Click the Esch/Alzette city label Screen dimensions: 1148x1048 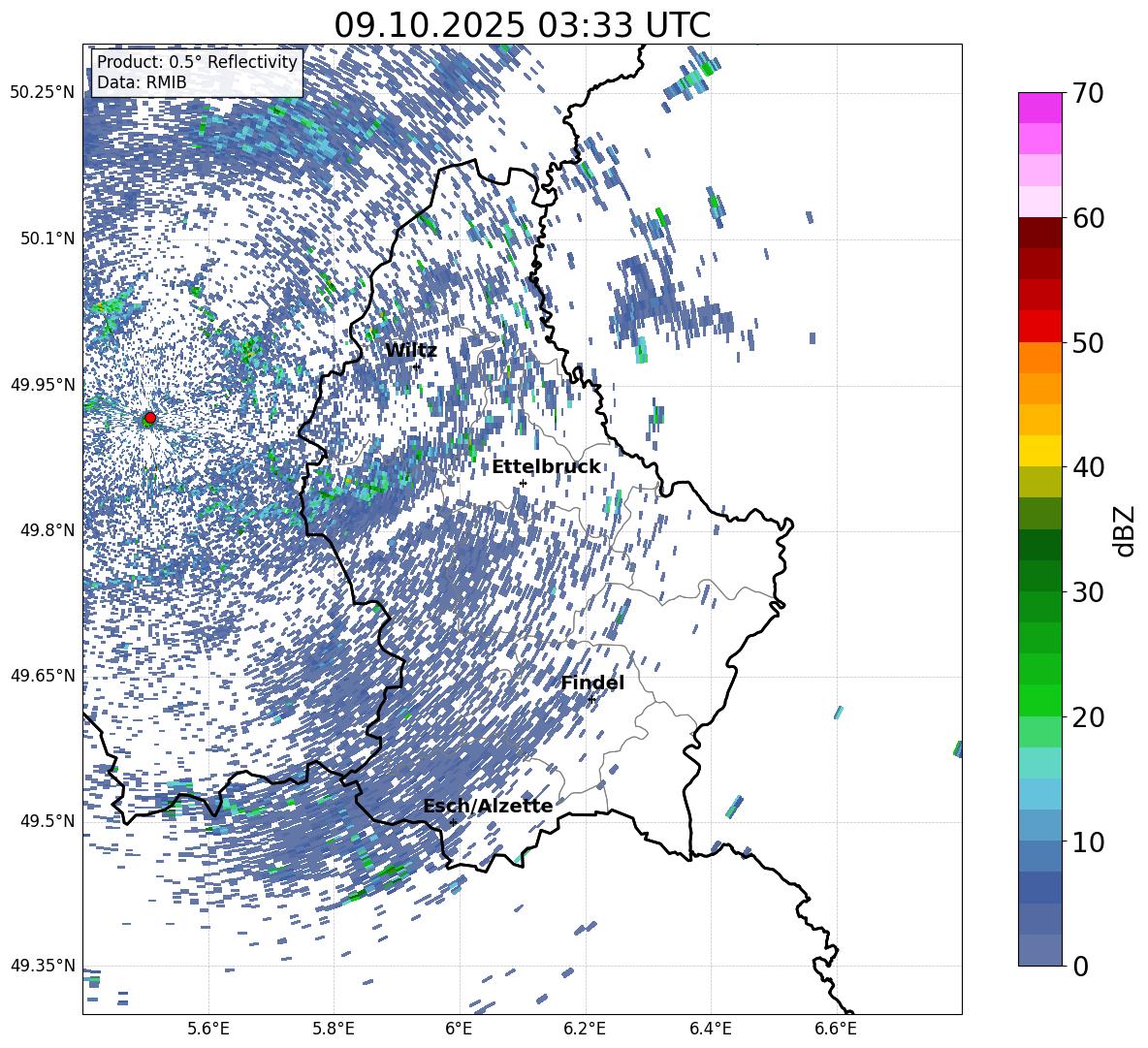pos(488,807)
